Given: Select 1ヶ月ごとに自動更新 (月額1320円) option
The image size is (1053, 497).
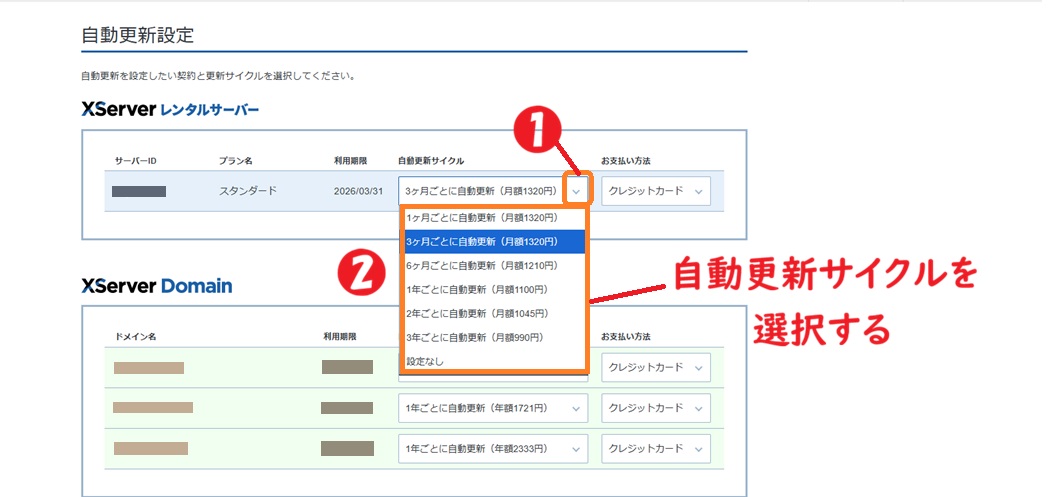Looking at the screenshot, I should tap(495, 218).
